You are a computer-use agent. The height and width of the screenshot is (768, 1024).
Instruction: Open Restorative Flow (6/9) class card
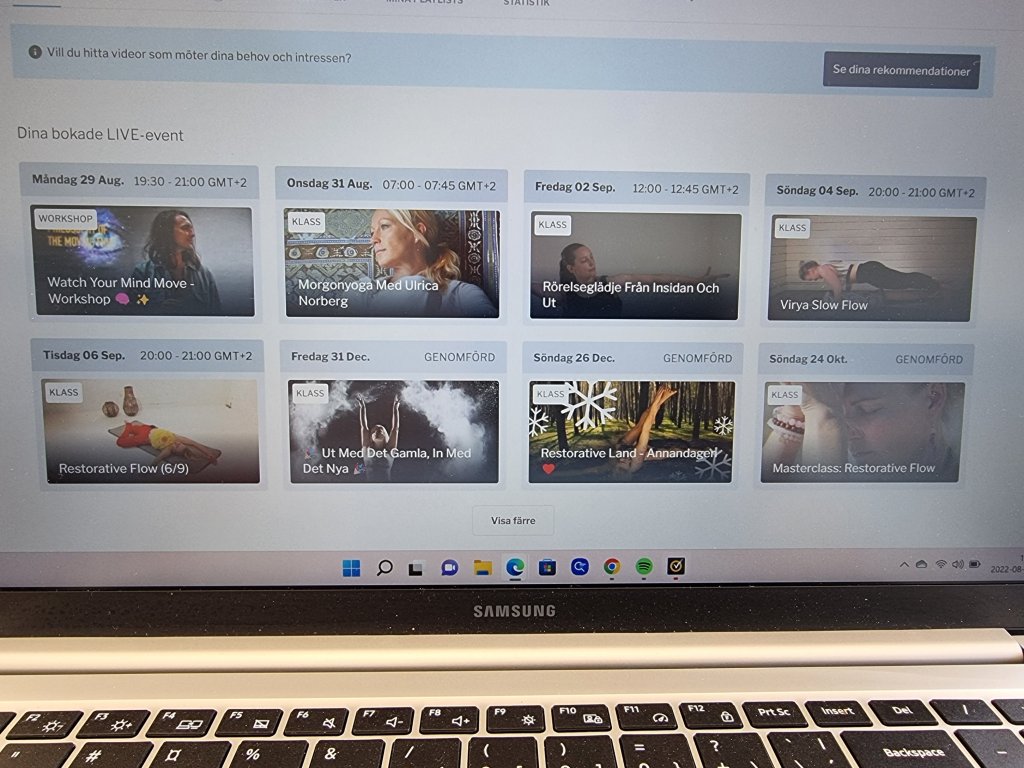[x=151, y=431]
